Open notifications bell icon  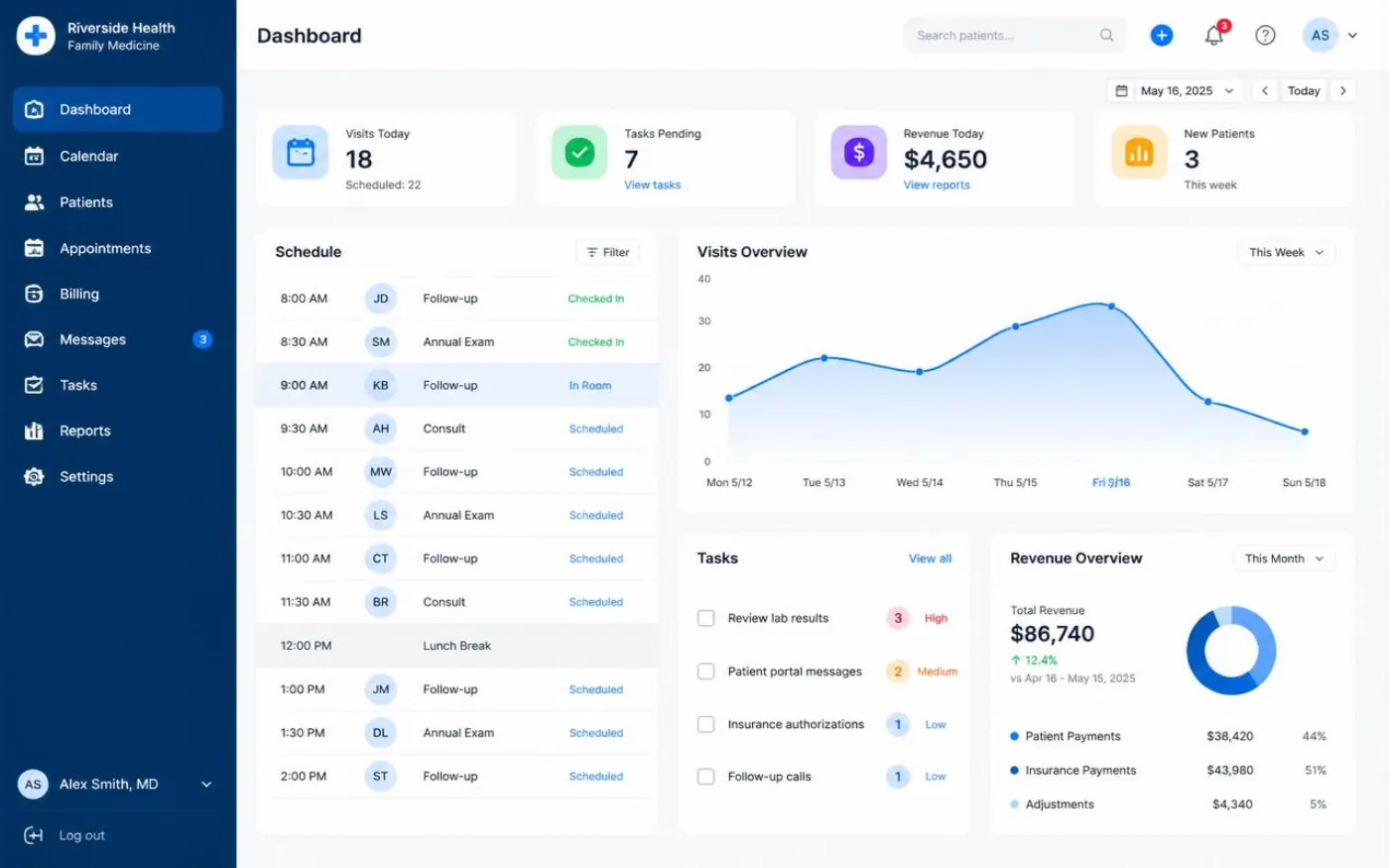(x=1213, y=36)
